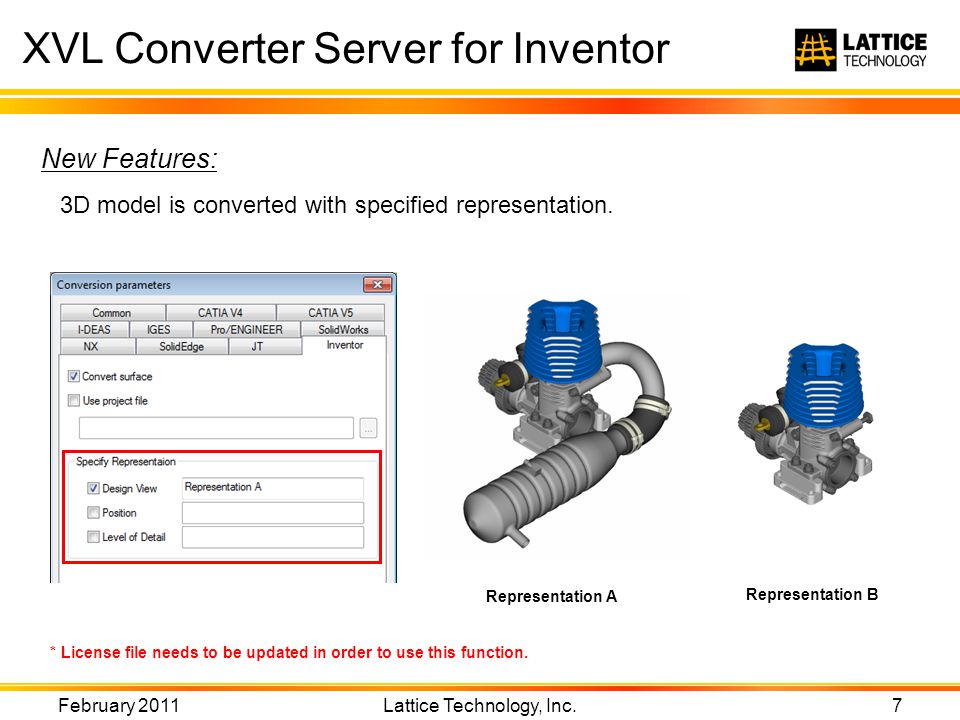Click the red license file note

click(288, 652)
